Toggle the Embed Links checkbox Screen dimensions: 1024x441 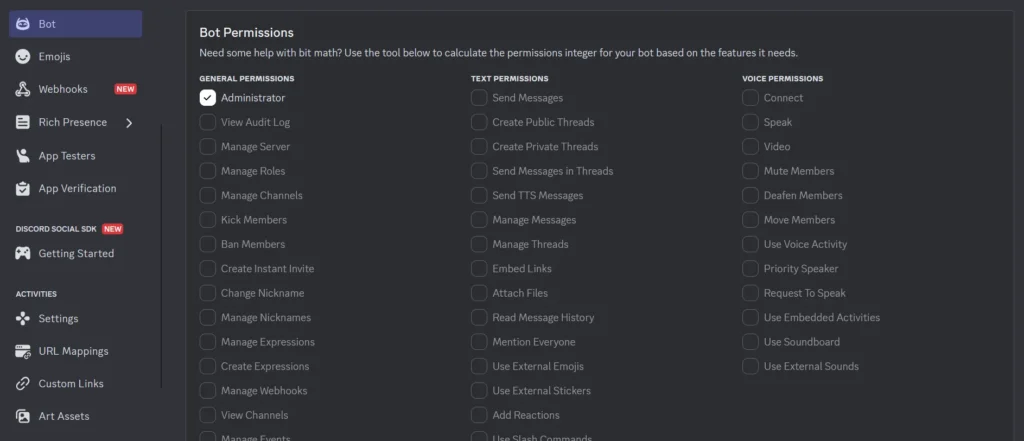pos(479,269)
